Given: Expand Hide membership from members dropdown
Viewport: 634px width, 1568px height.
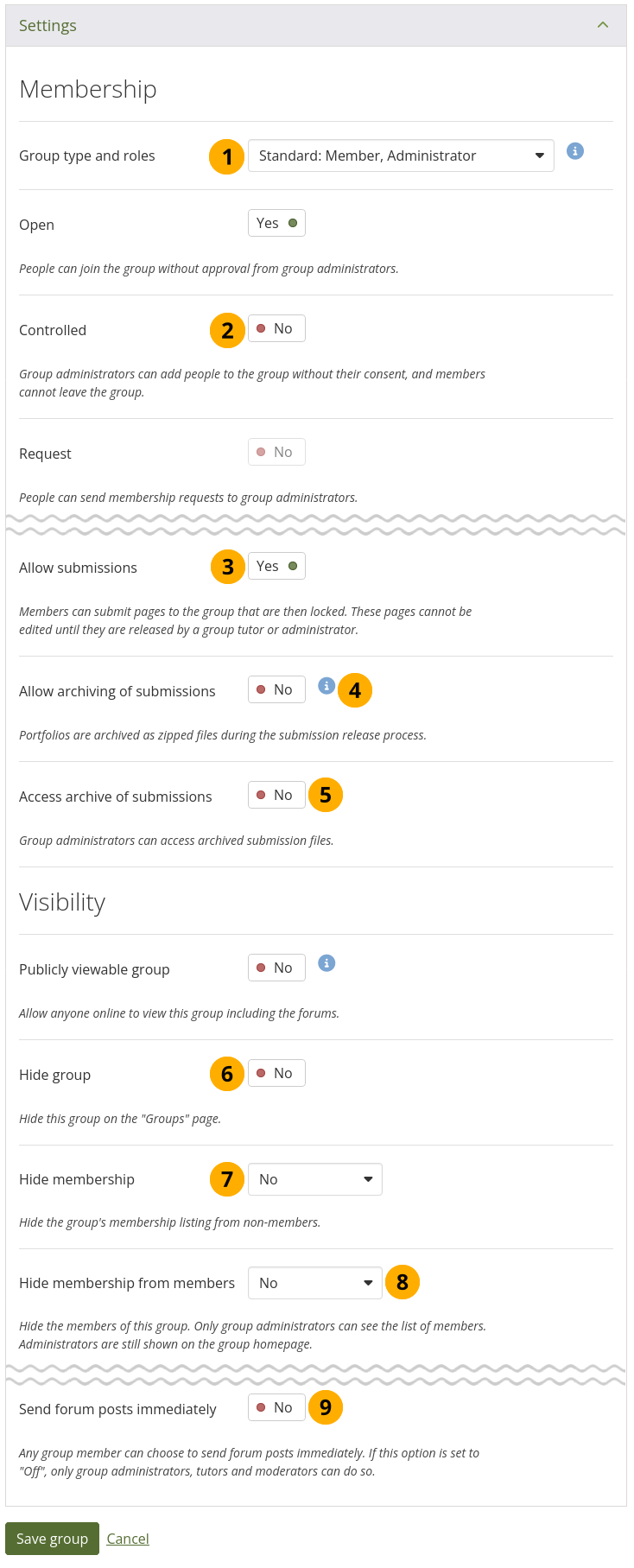Looking at the screenshot, I should point(314,1284).
